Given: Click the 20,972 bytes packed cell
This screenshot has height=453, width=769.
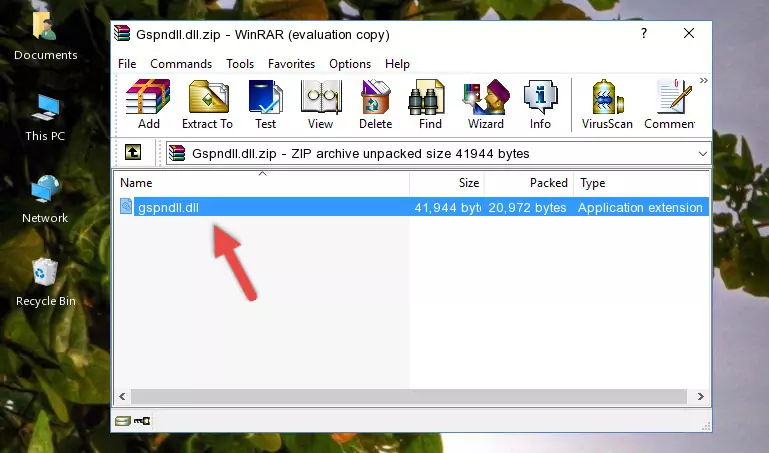Looking at the screenshot, I should tap(527, 207).
